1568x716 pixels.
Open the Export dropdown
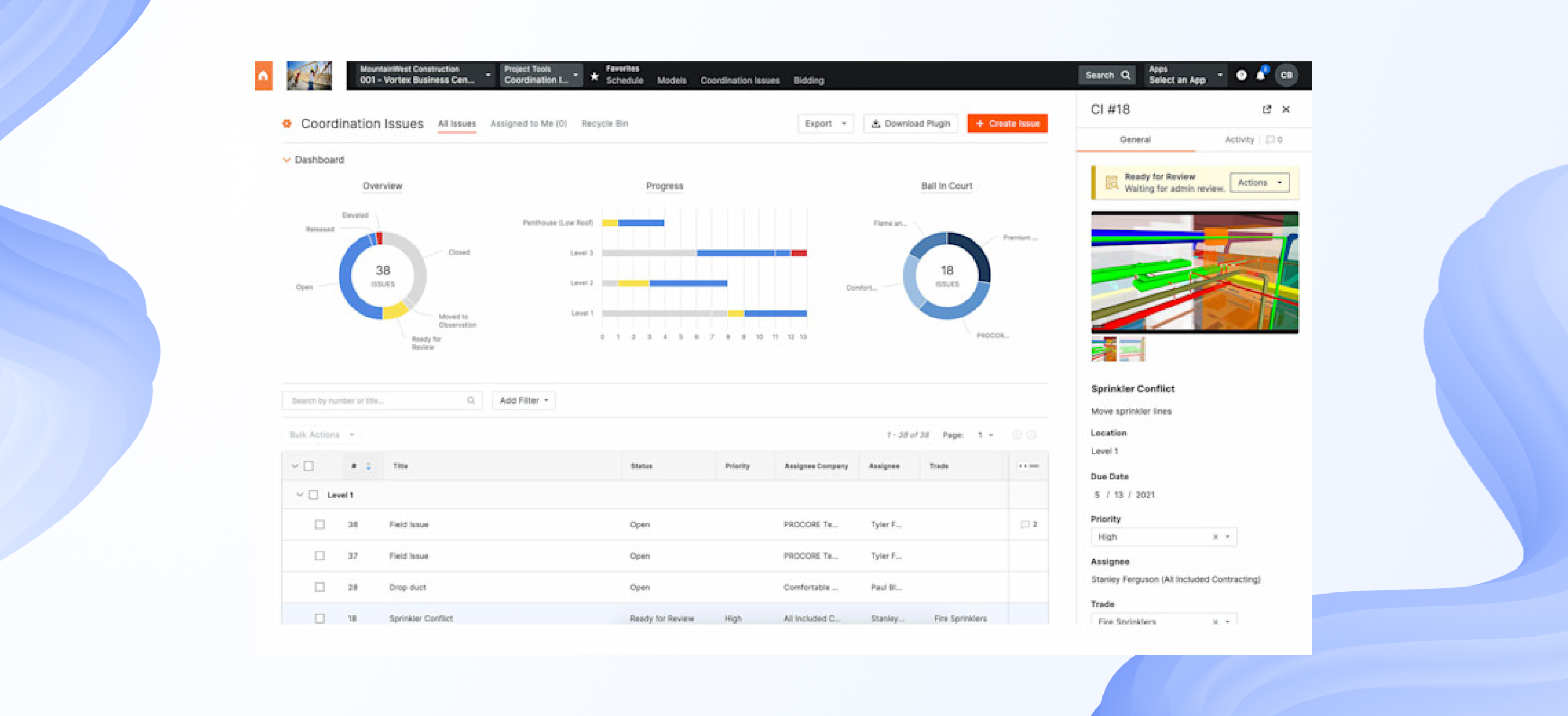(825, 124)
